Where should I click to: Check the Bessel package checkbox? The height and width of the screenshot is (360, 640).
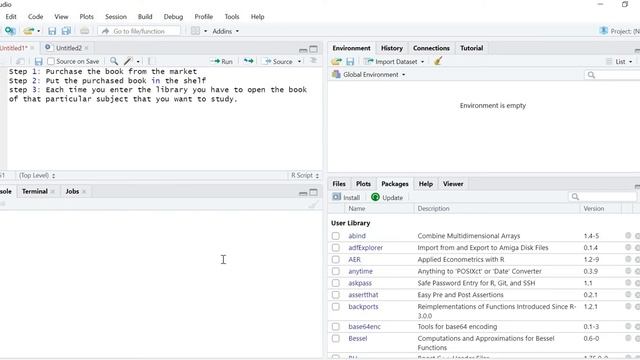(x=336, y=338)
